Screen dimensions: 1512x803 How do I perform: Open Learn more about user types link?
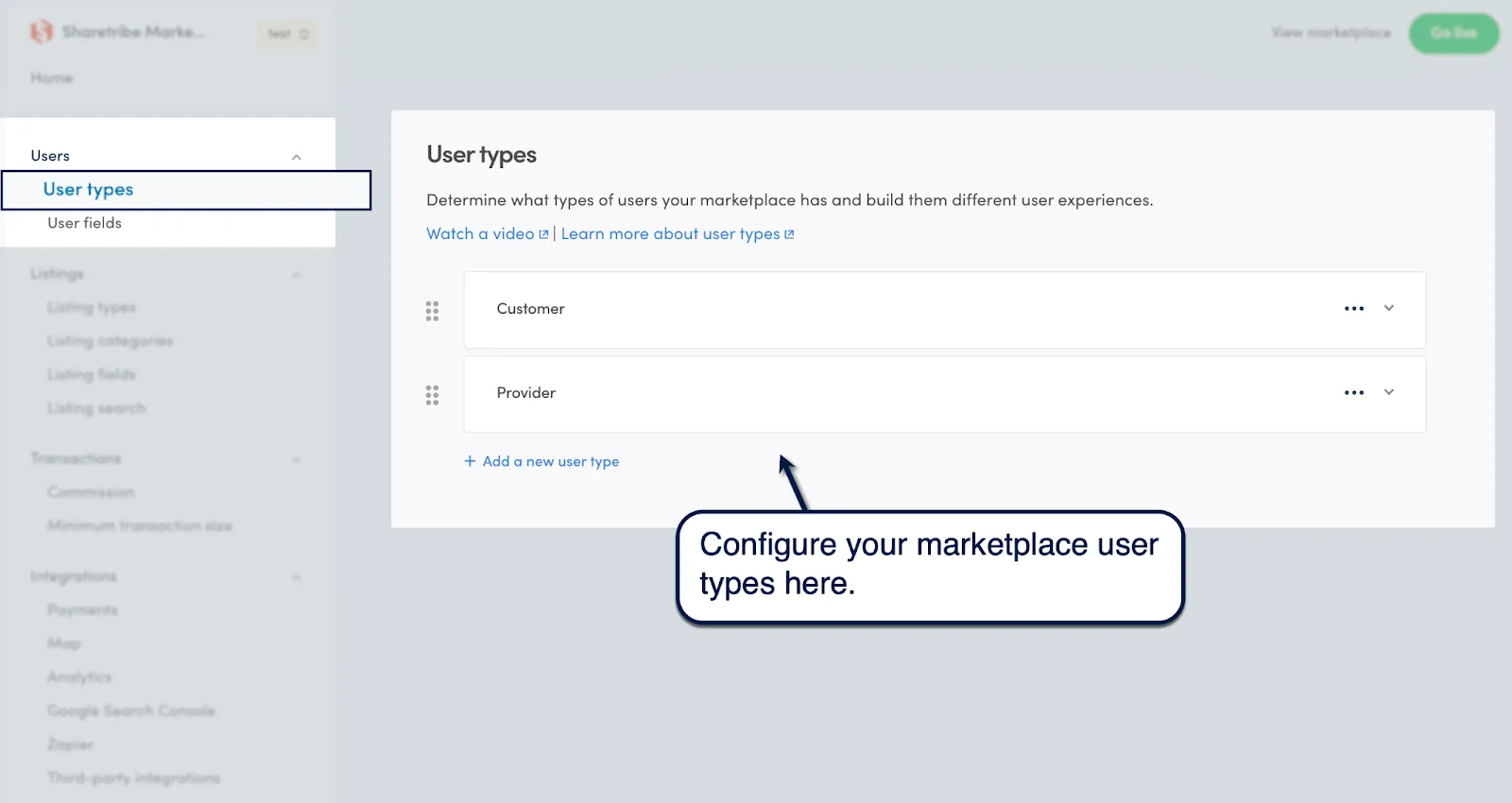[671, 233]
